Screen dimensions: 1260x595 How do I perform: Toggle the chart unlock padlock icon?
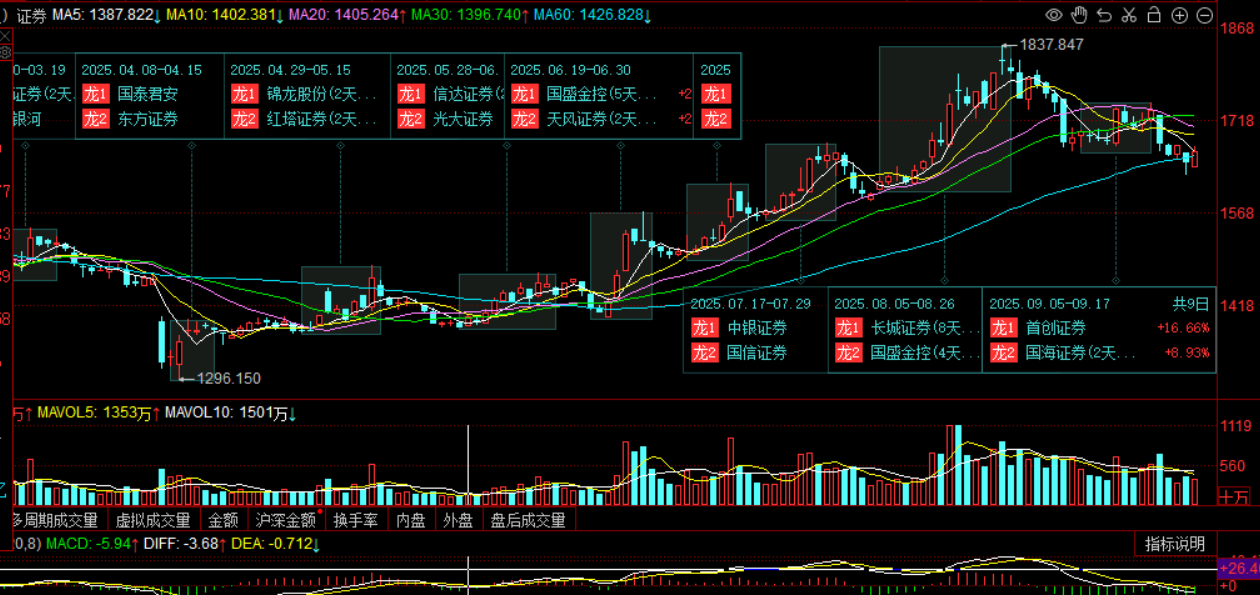(x=1154, y=15)
